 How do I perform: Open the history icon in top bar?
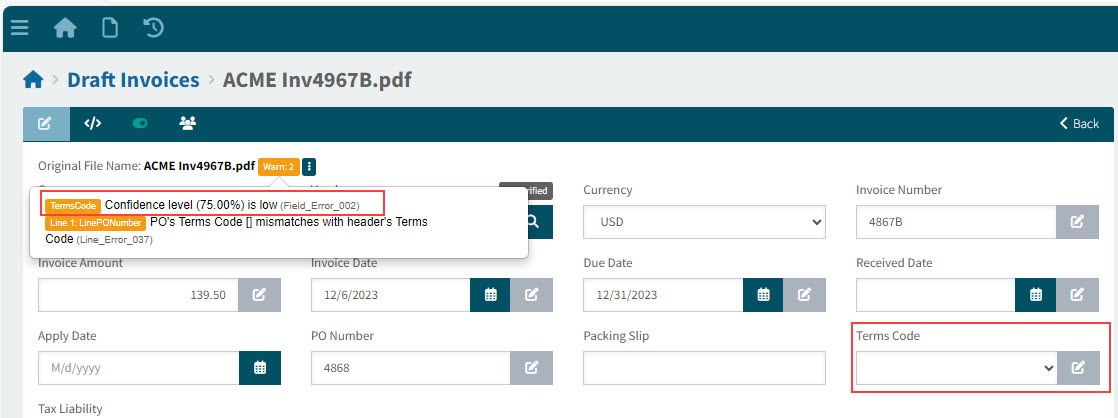(154, 28)
